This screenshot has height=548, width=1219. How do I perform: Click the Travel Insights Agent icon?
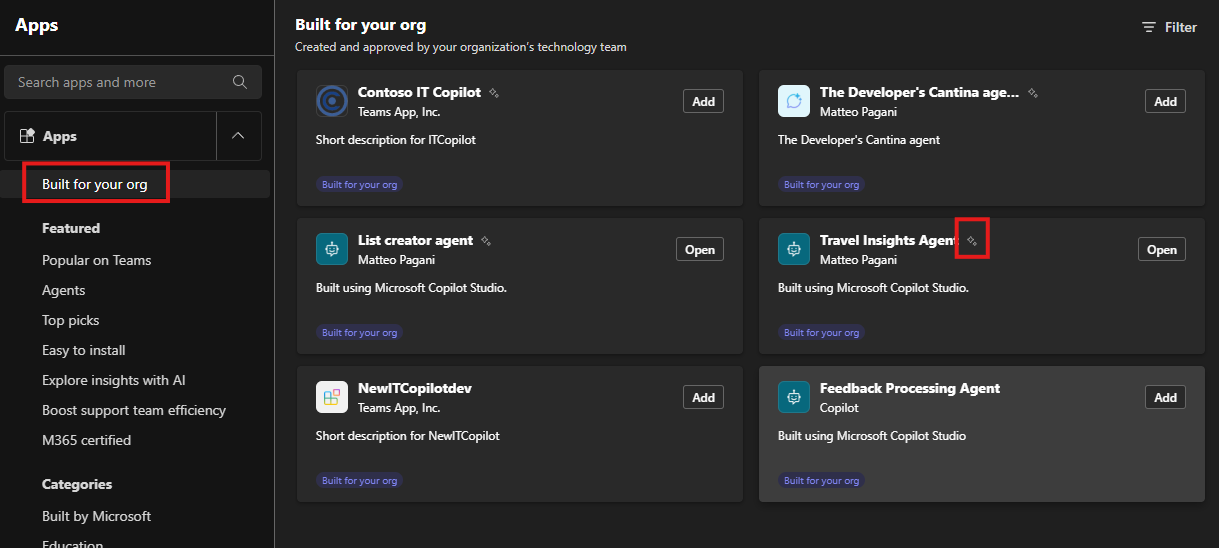click(794, 249)
